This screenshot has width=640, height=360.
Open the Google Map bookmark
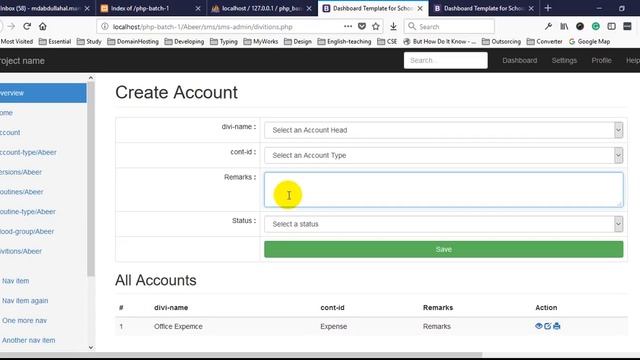589,42
